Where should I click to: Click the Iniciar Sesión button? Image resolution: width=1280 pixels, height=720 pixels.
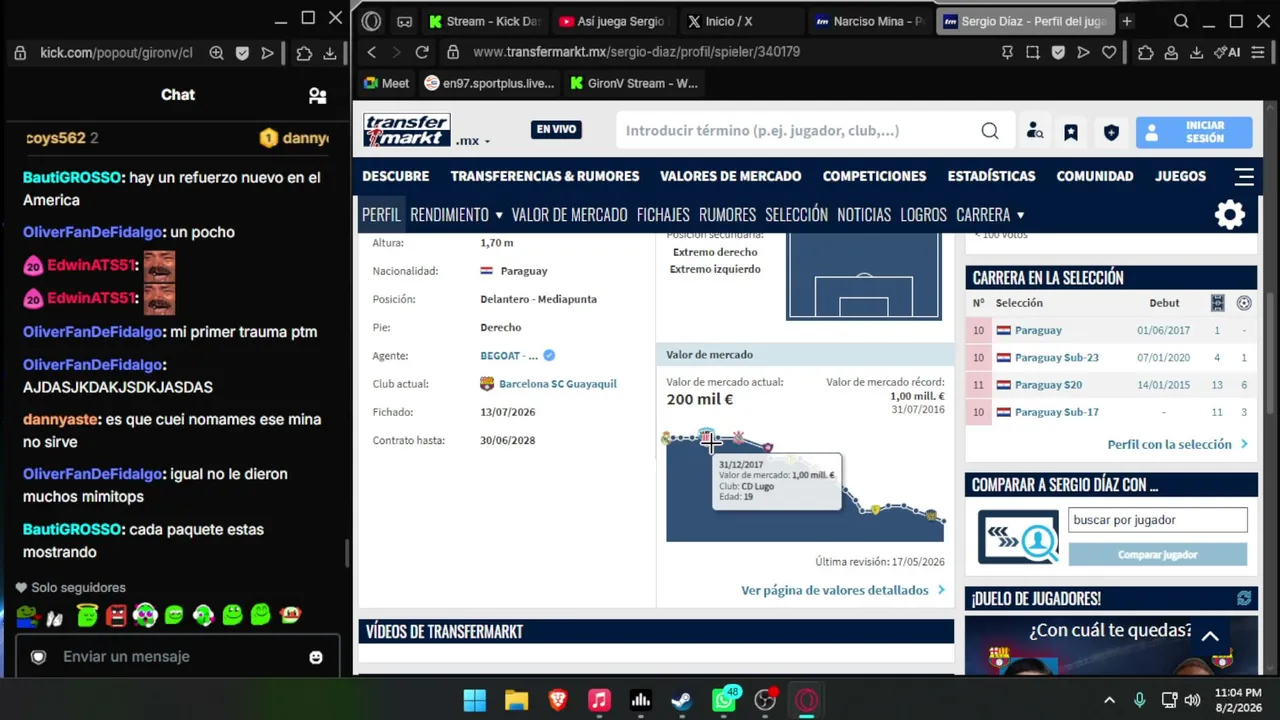pos(1194,132)
